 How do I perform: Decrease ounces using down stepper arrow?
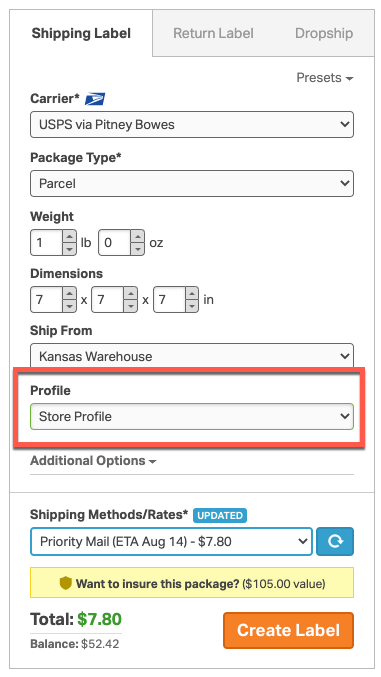point(137,249)
